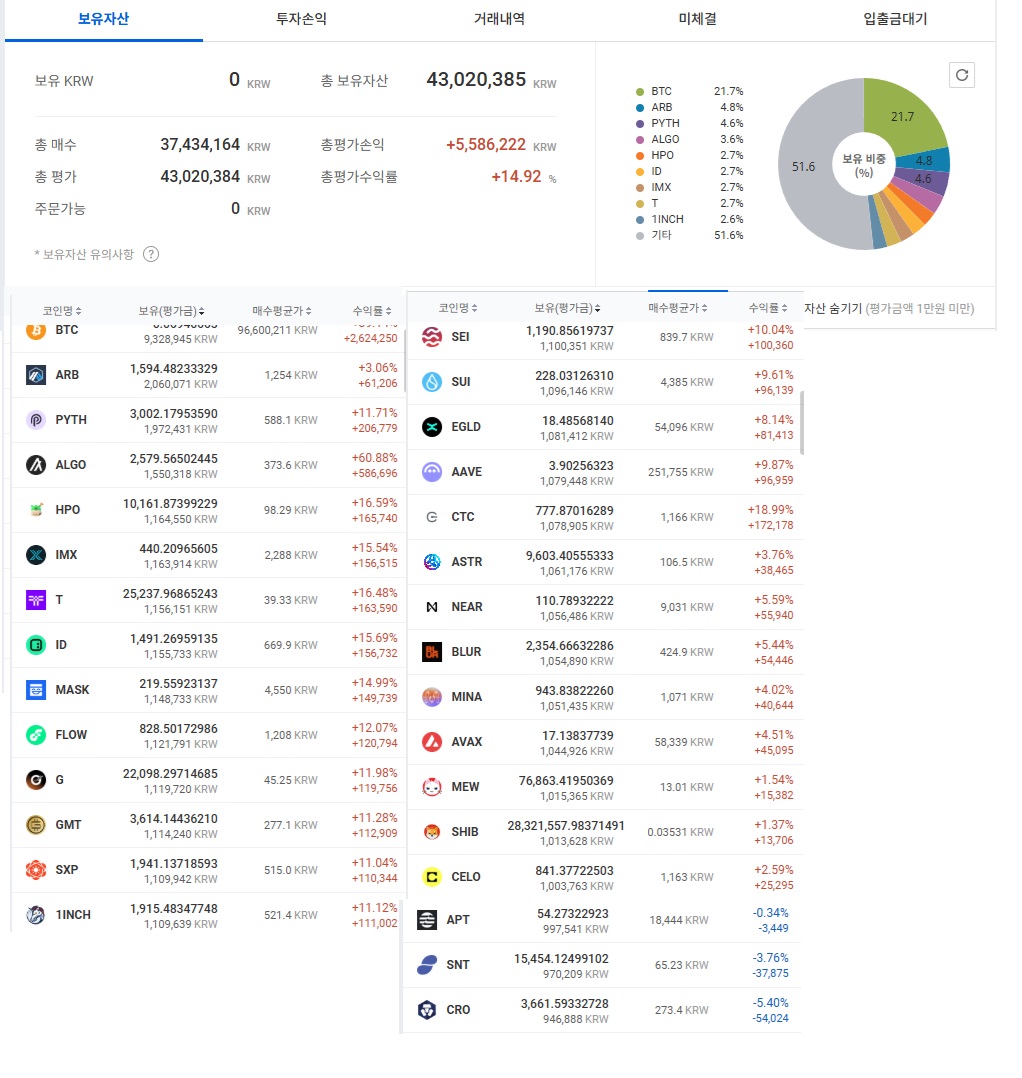Click the IMX coin icon

(36, 555)
